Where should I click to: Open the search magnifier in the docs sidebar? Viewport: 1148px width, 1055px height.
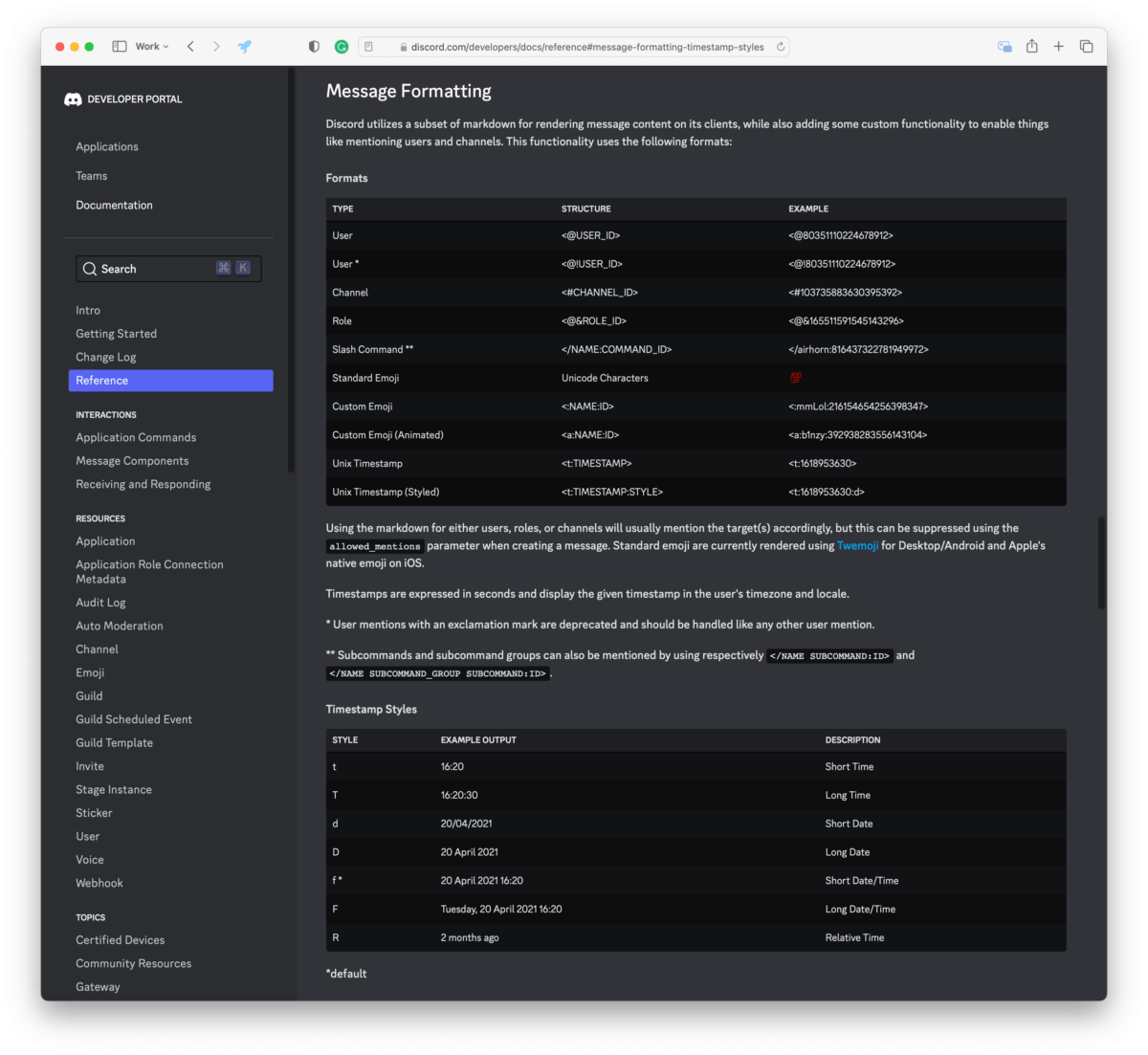click(91, 269)
